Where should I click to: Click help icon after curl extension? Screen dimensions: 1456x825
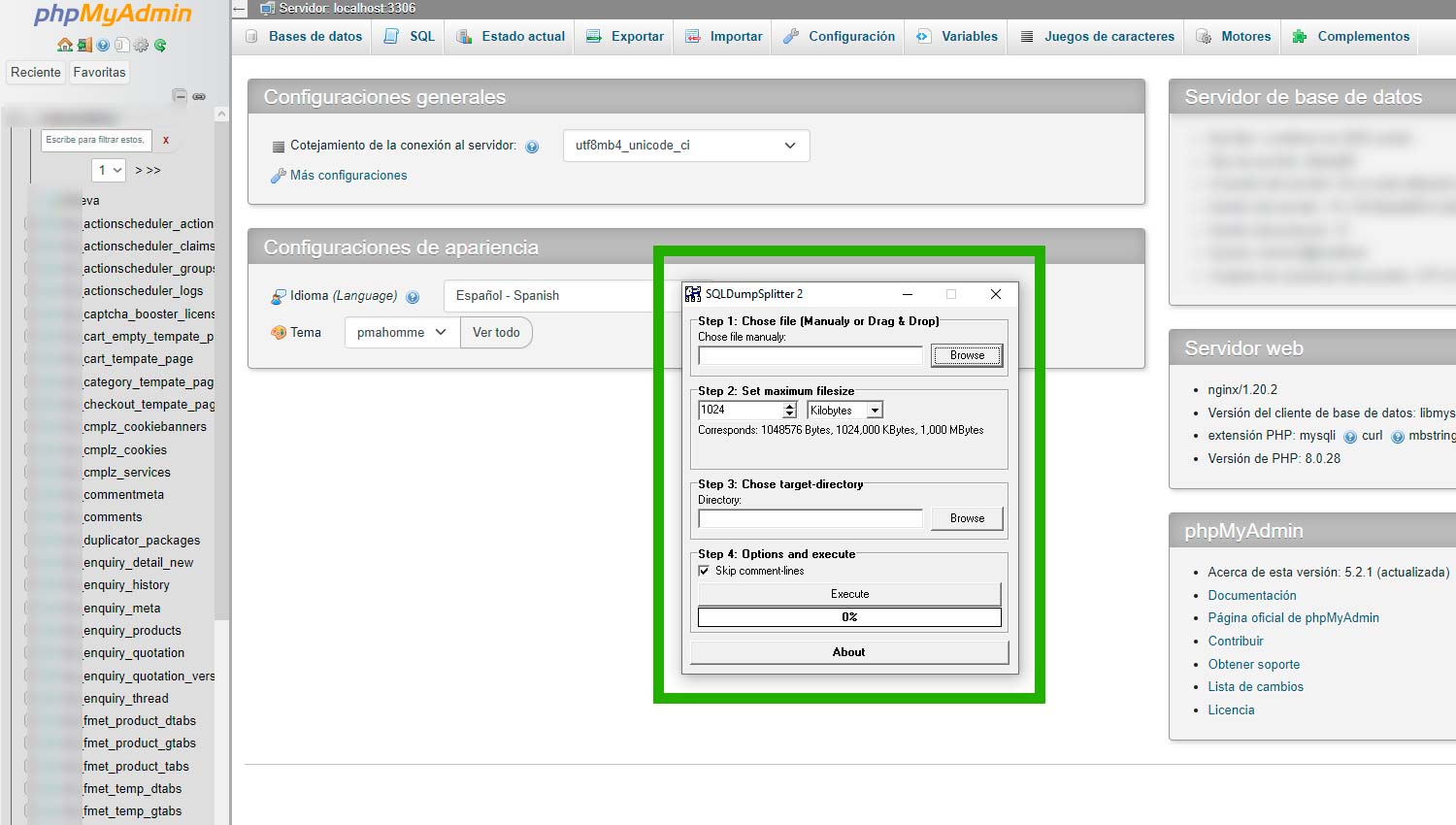coord(1398,437)
